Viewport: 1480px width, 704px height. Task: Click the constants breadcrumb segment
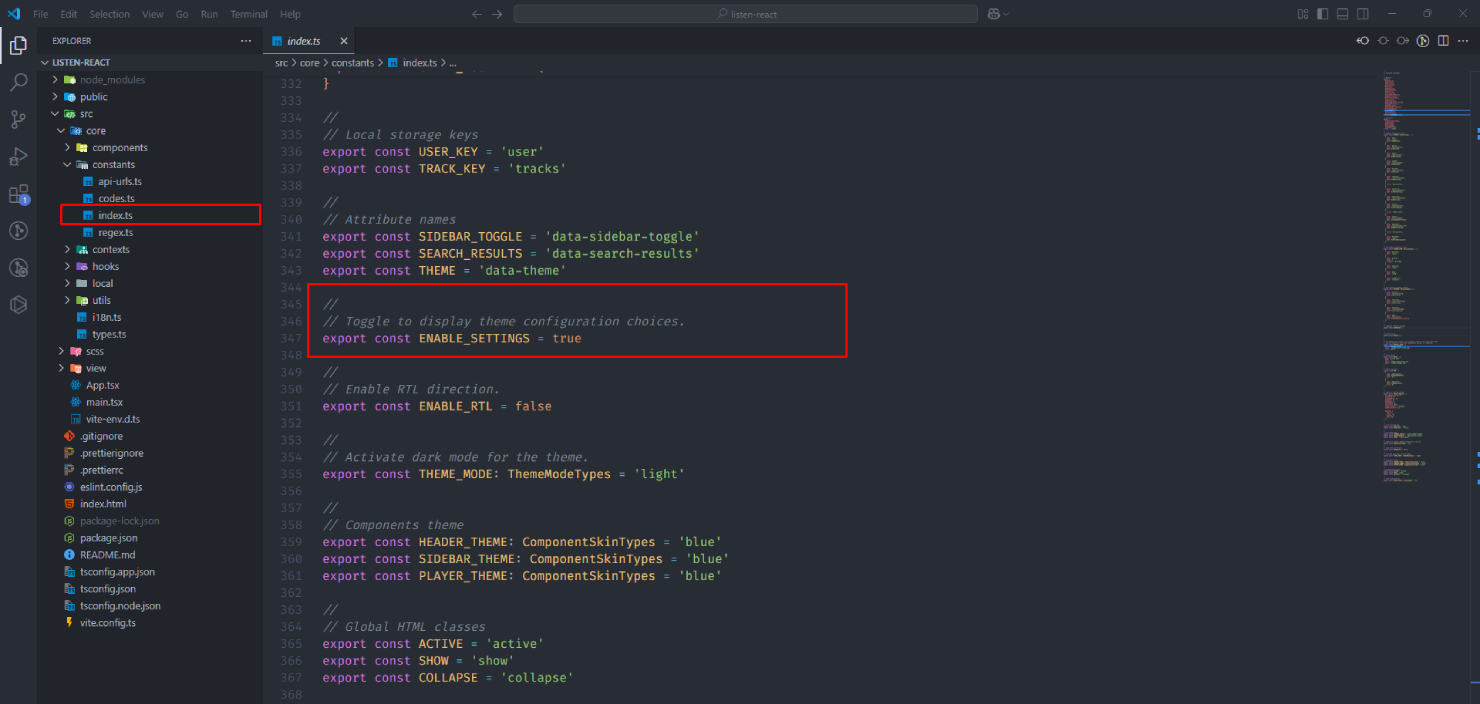tap(353, 62)
